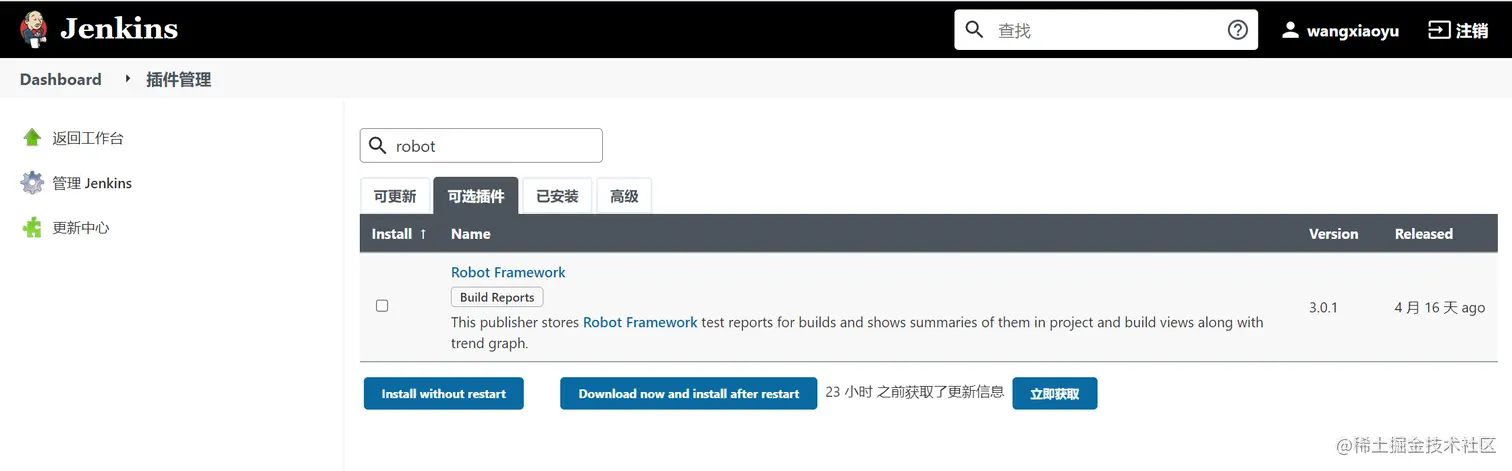
Task: Expand the Dashboard breadcrumb arrow
Action: [128, 78]
